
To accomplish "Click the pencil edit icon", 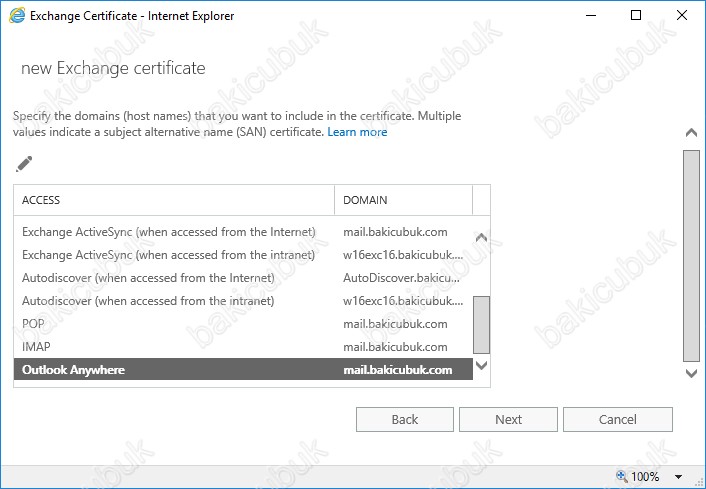I will (24, 164).
